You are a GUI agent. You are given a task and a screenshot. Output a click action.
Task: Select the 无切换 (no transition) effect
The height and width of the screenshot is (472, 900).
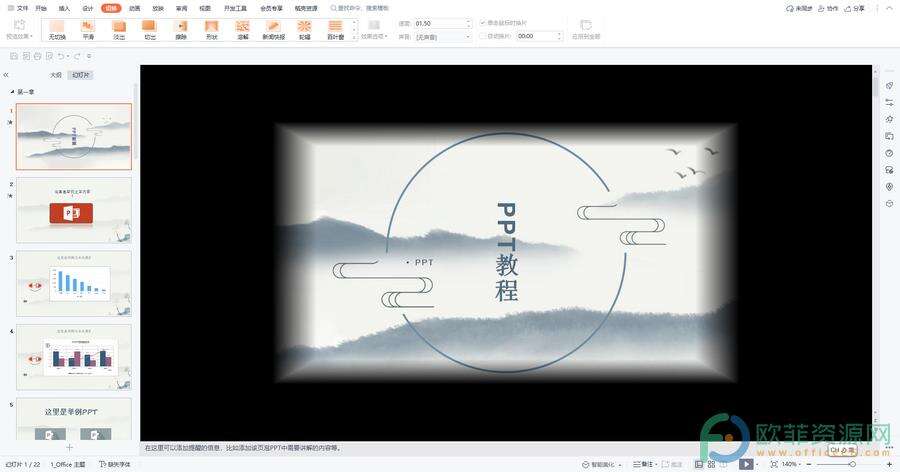click(x=57, y=29)
